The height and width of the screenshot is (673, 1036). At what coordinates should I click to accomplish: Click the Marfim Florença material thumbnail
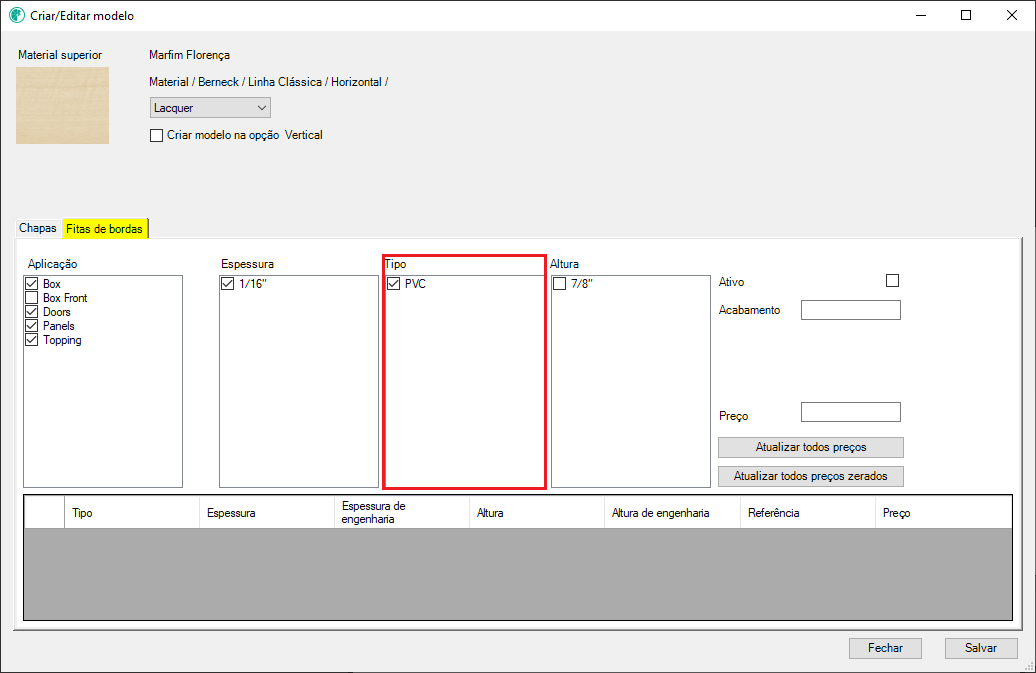tap(62, 105)
